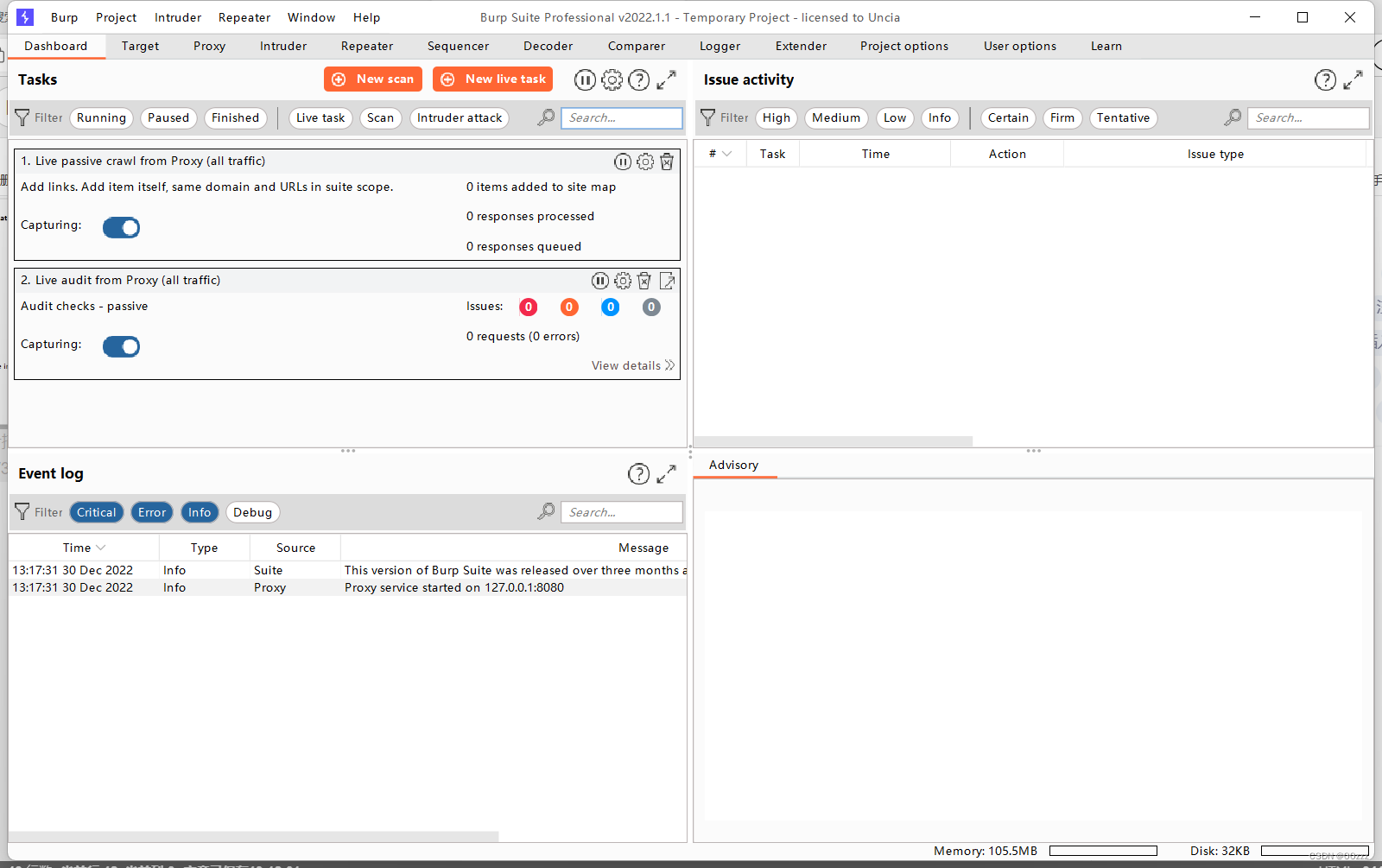This screenshot has width=1382, height=868.
Task: Click the Event log filter funnel icon
Action: tap(22, 512)
